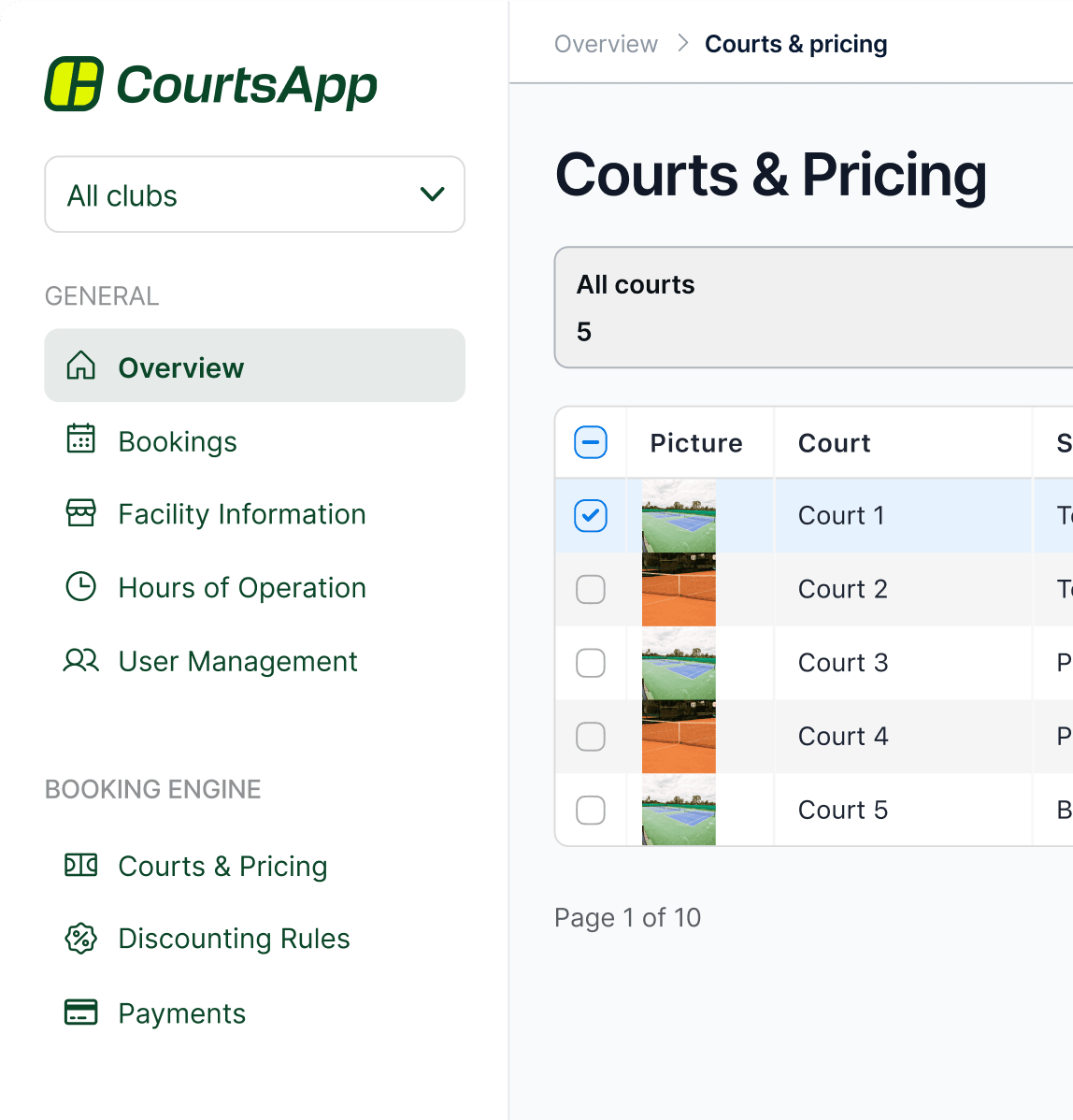Click the Bookings calendar icon
The width and height of the screenshot is (1073, 1120).
coord(80,438)
